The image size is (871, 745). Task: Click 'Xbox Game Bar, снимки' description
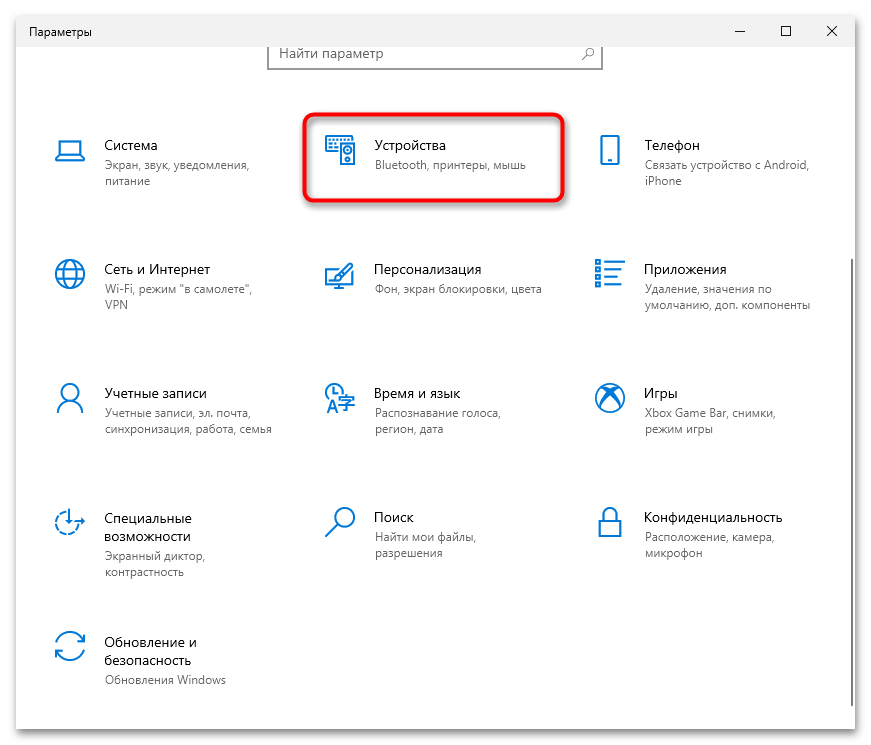click(710, 421)
